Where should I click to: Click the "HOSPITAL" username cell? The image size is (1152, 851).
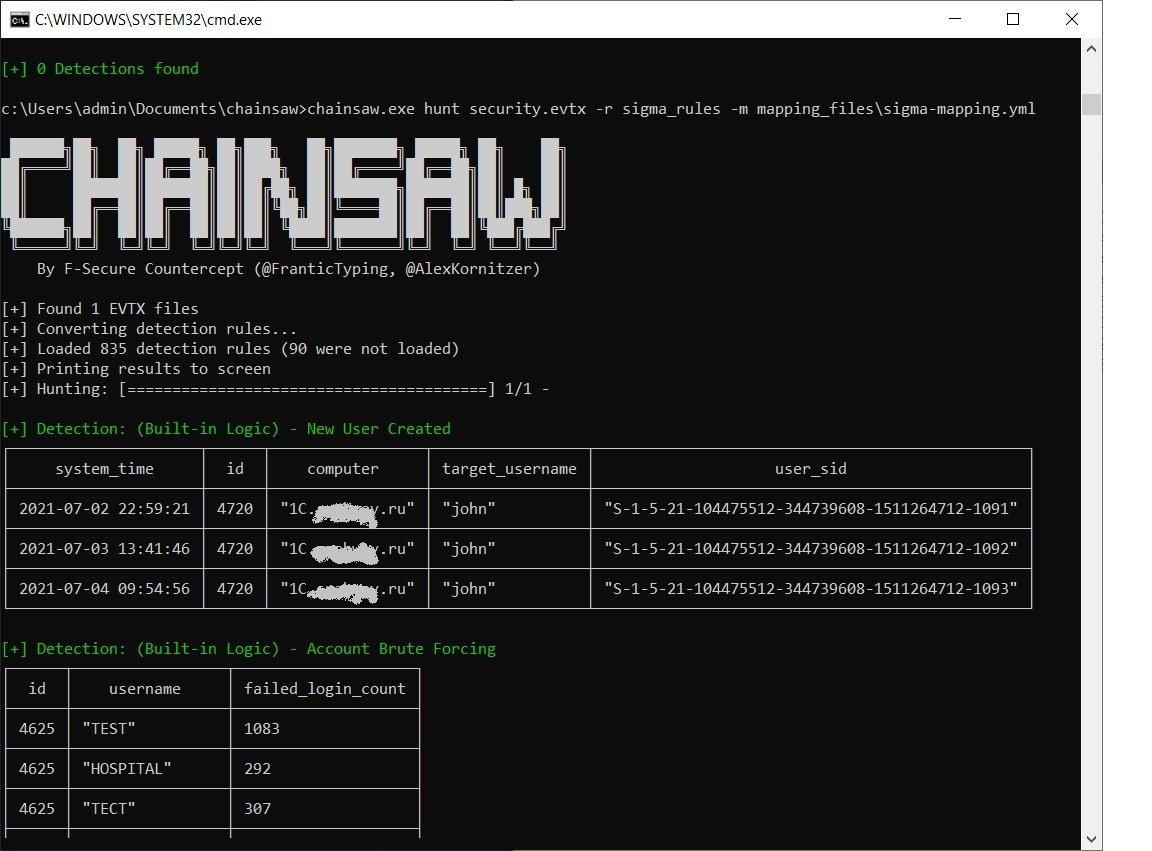pyautogui.click(x=127, y=769)
